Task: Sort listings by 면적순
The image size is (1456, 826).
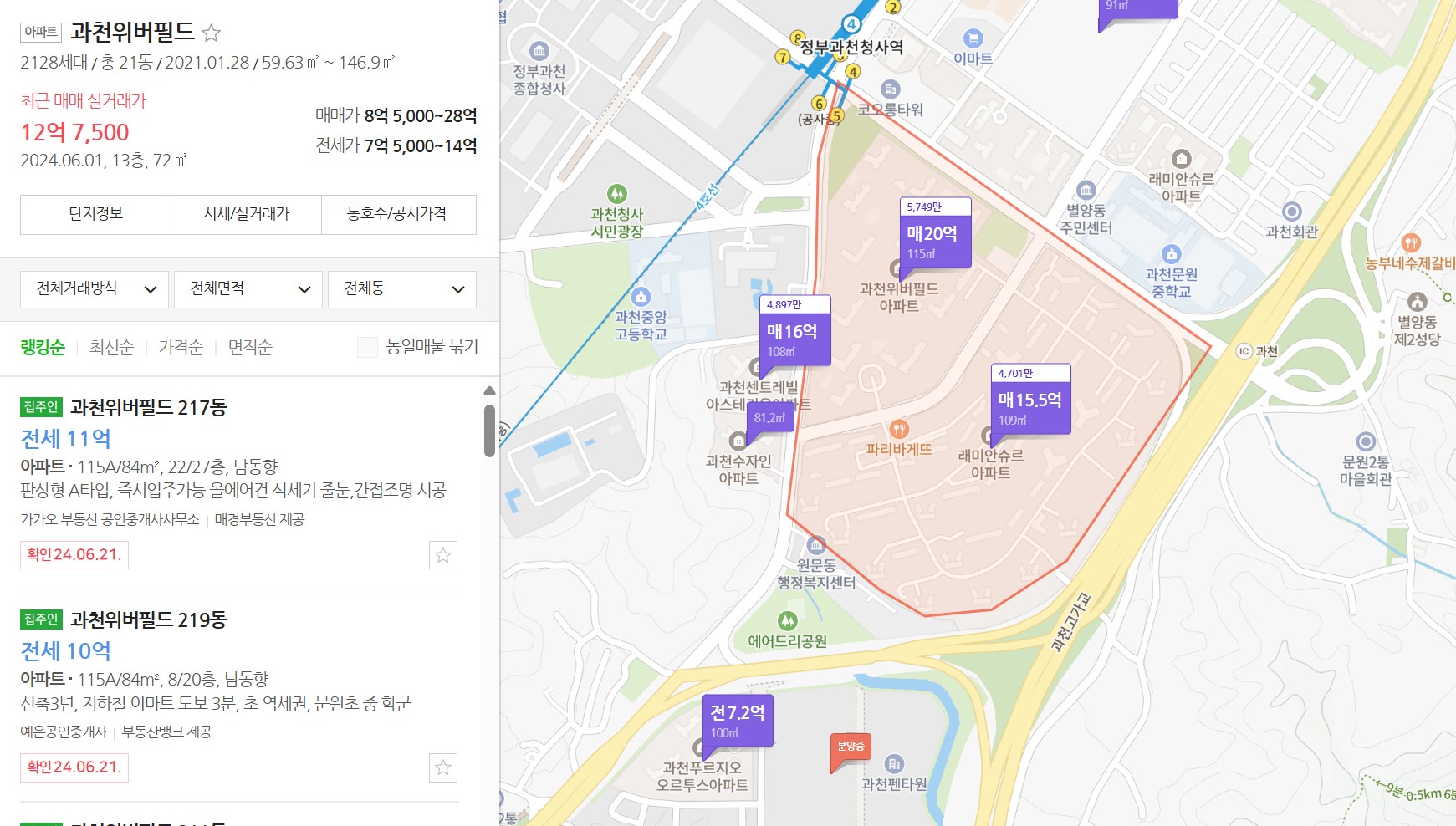Action: 250,348
